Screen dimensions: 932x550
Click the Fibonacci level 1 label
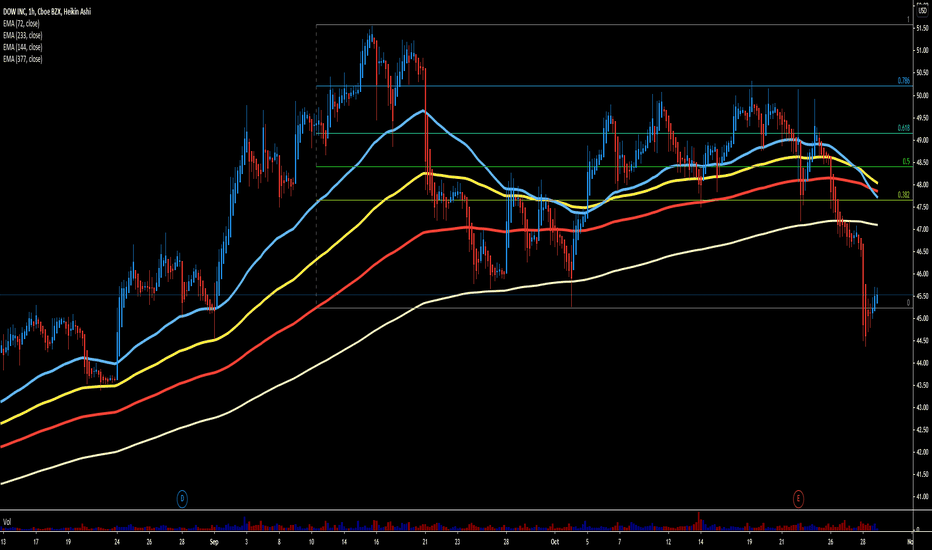click(908, 19)
